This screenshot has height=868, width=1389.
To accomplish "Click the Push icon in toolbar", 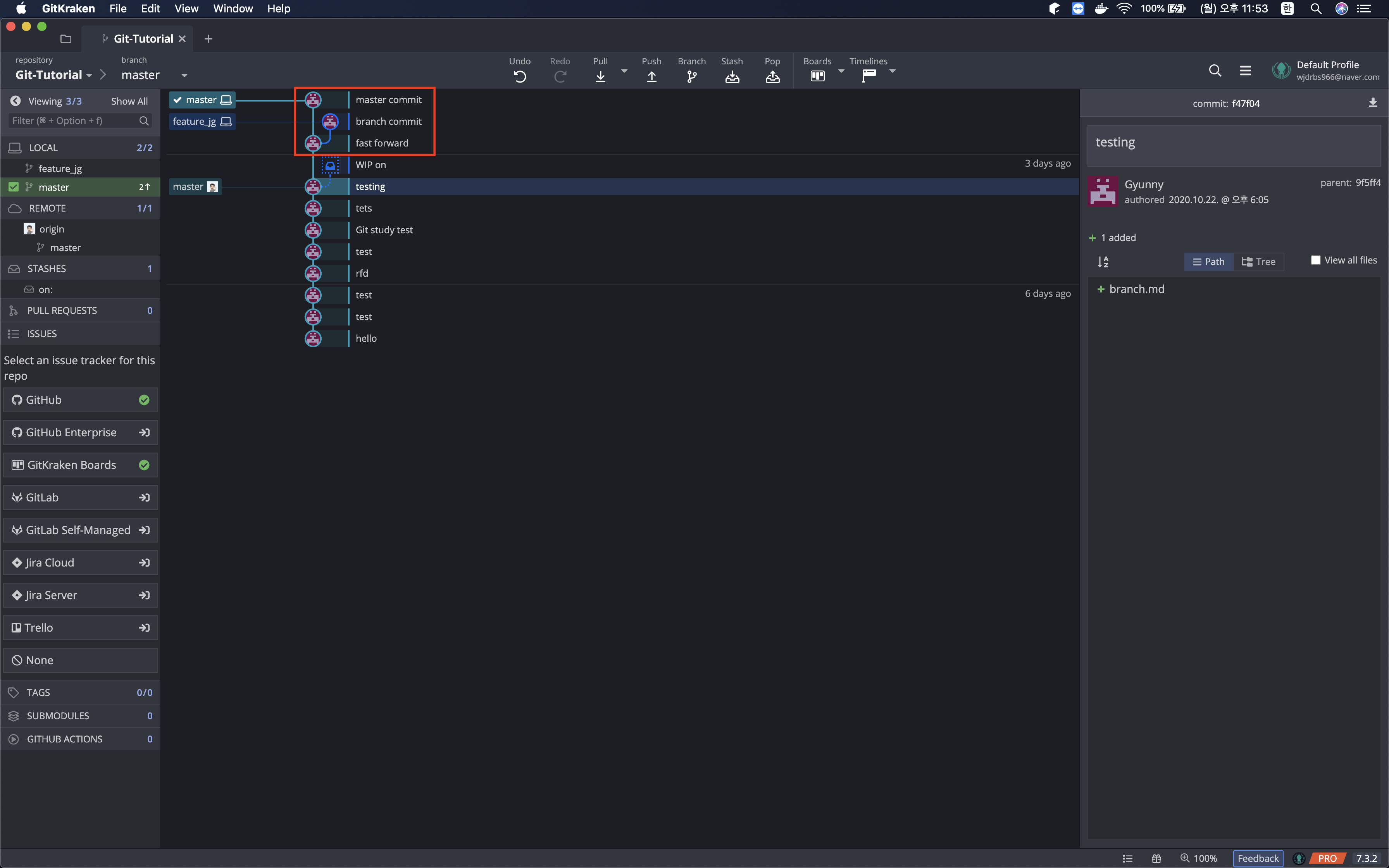I will [x=651, y=76].
